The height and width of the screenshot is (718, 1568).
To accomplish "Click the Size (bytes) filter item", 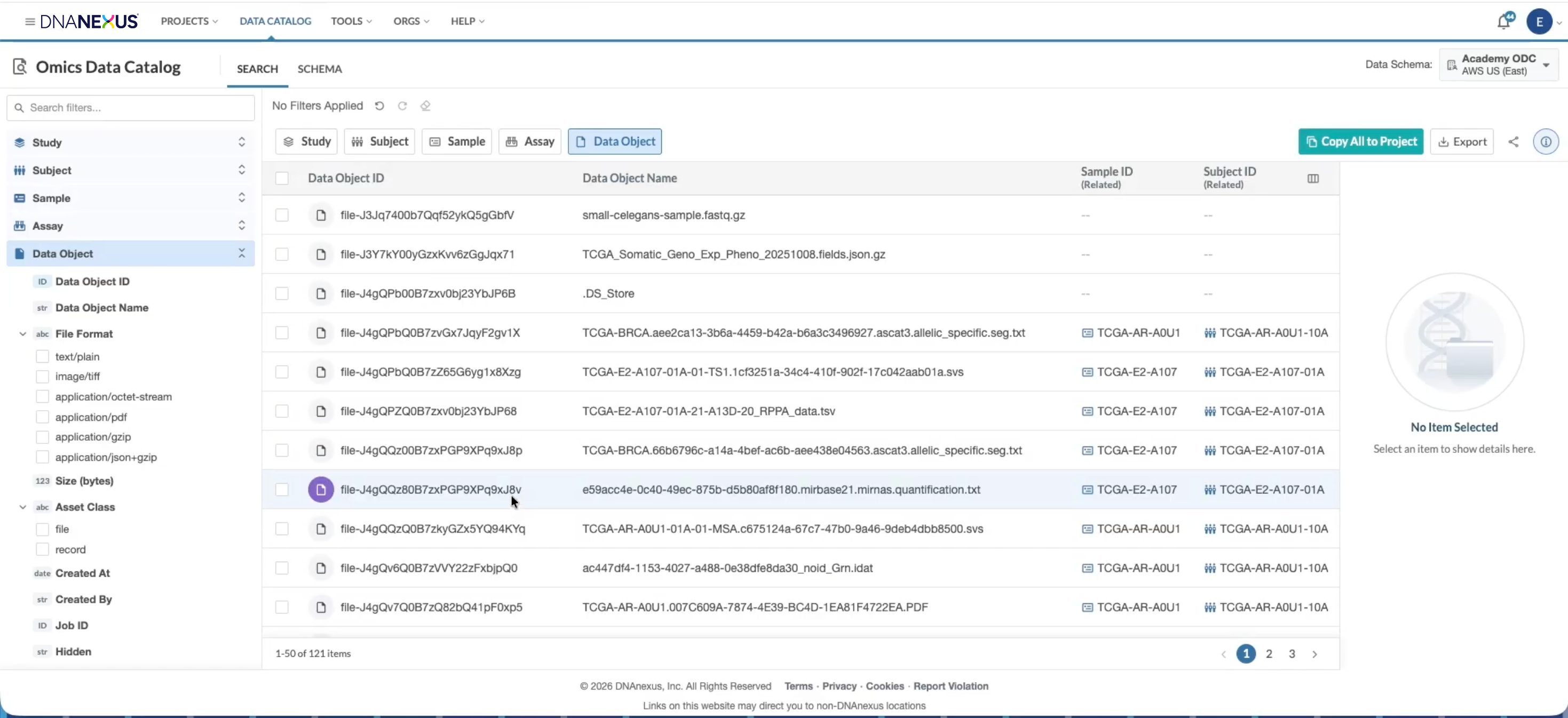I will click(x=84, y=481).
